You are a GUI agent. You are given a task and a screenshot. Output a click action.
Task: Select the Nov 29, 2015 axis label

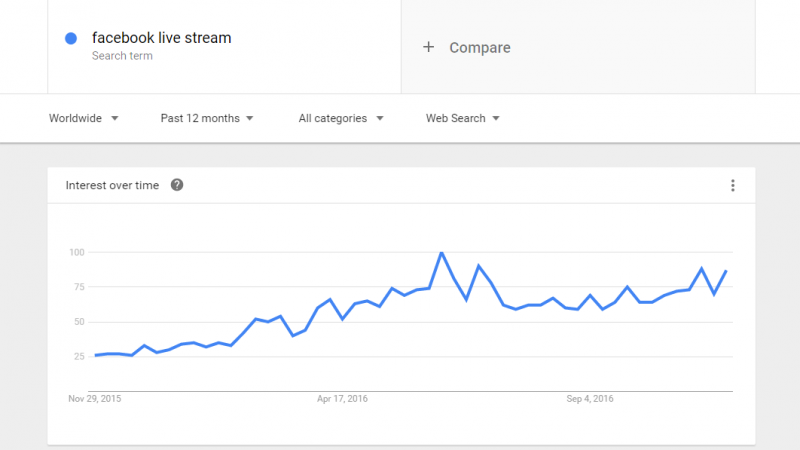(x=95, y=398)
